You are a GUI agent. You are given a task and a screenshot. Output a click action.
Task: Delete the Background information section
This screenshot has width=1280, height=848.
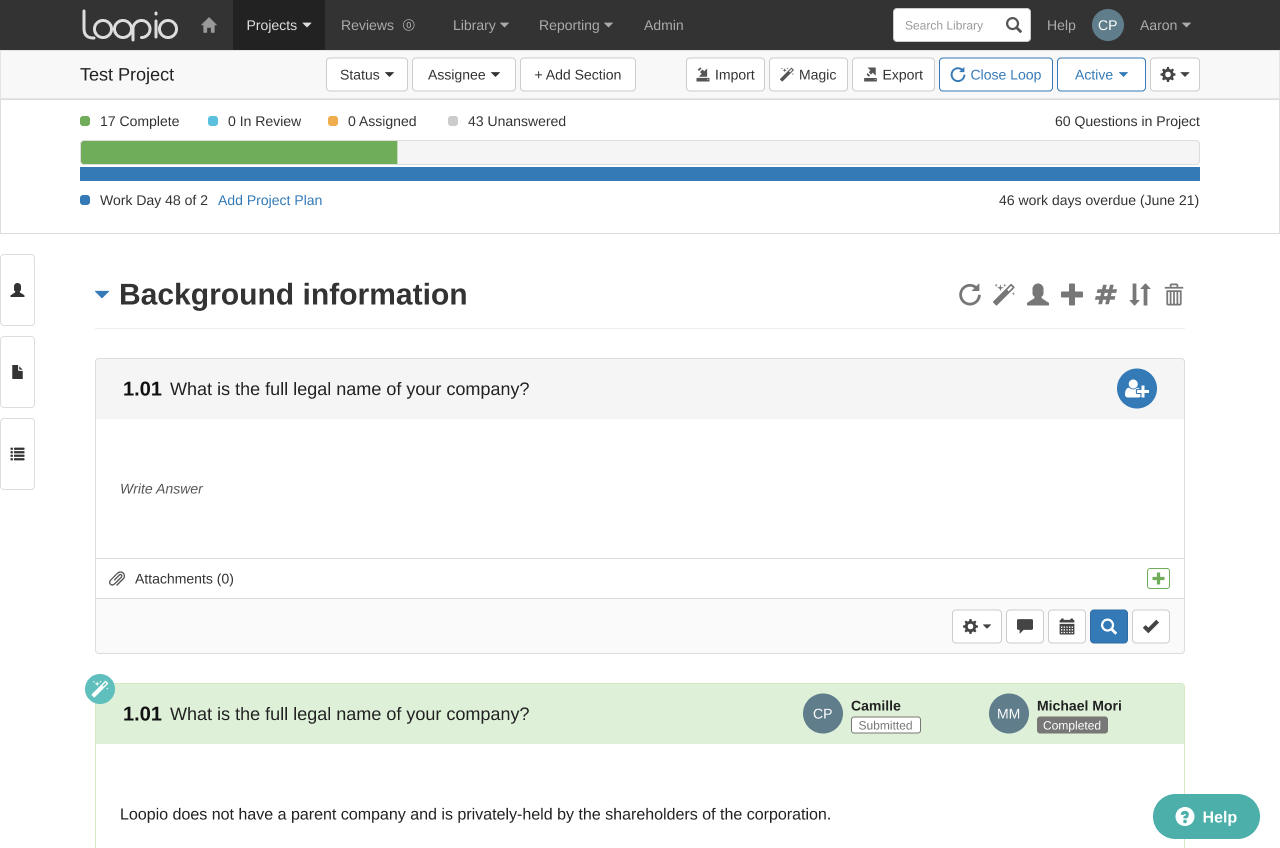1174,294
